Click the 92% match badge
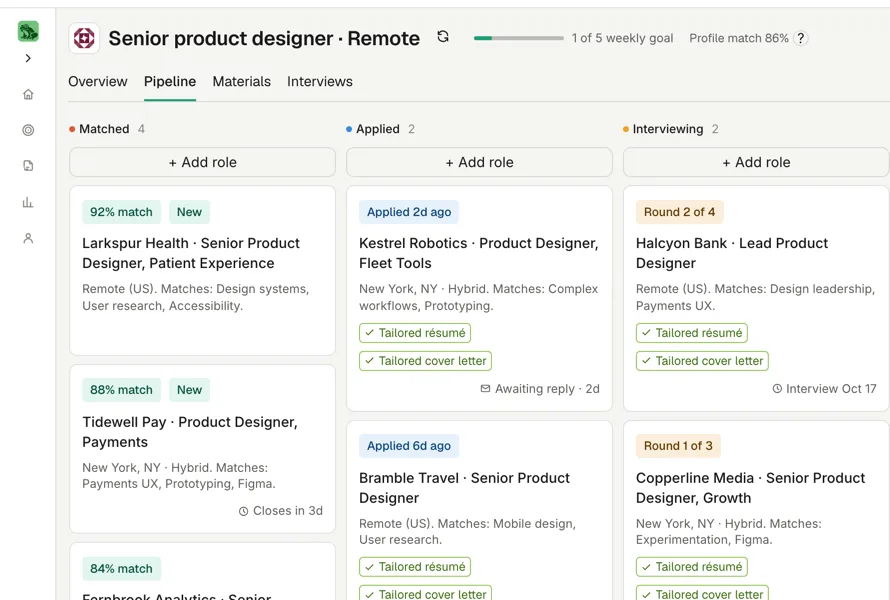 click(121, 212)
